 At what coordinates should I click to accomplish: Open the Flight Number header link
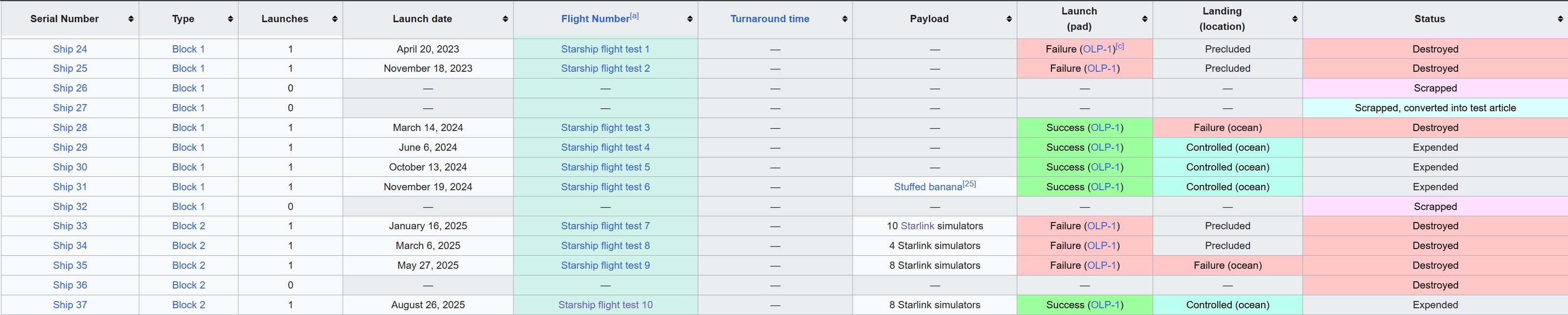[595, 19]
